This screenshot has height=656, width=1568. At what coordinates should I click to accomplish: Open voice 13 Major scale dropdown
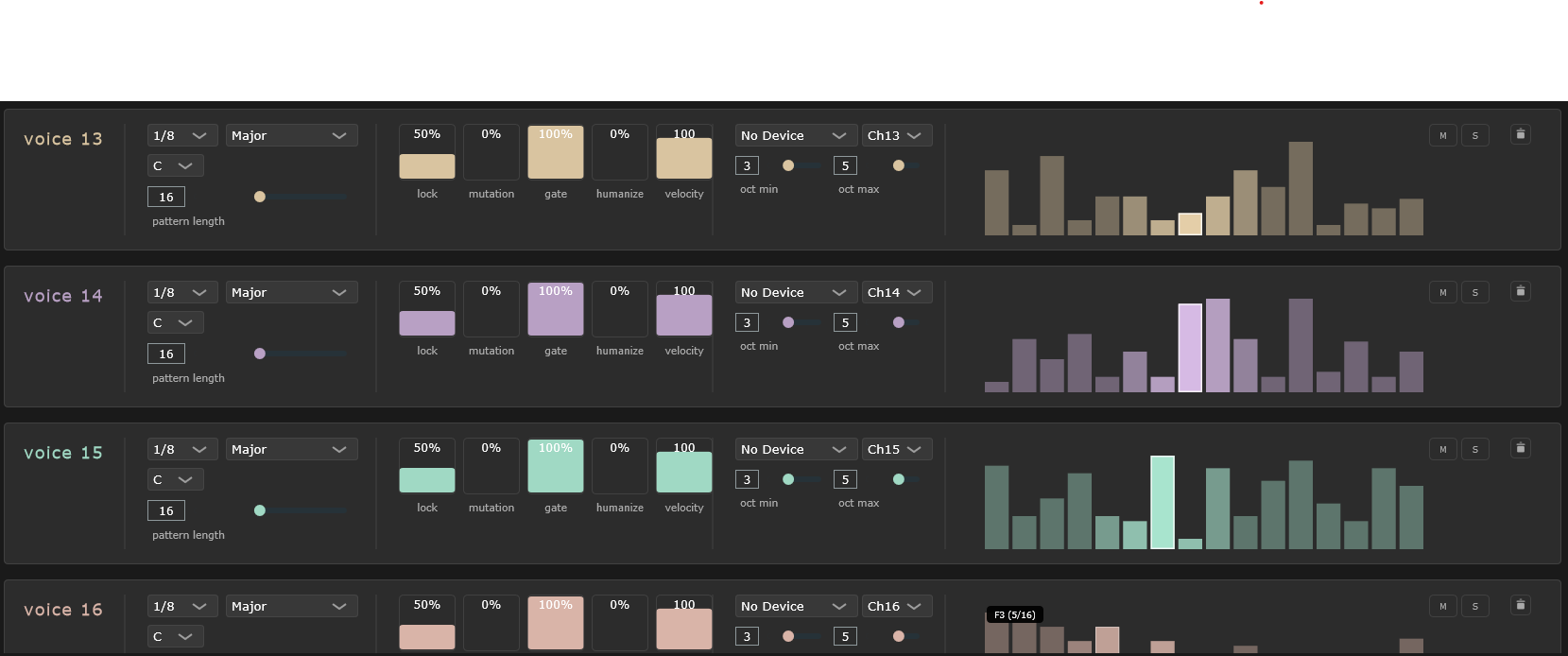pyautogui.click(x=291, y=135)
